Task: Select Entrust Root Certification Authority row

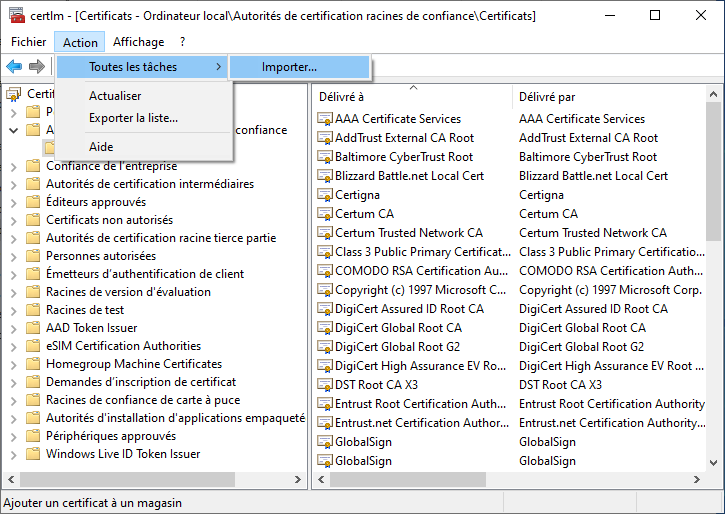Action: tap(510, 404)
